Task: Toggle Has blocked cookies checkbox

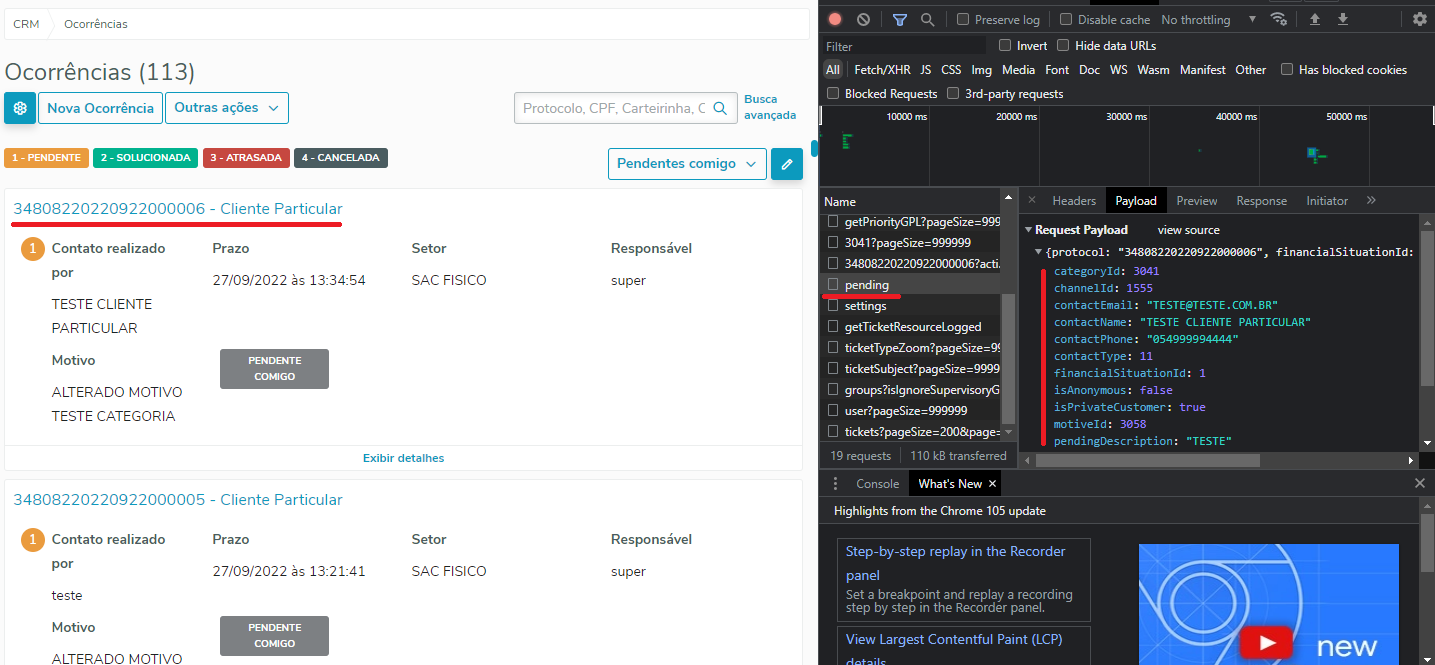Action: [x=1287, y=69]
